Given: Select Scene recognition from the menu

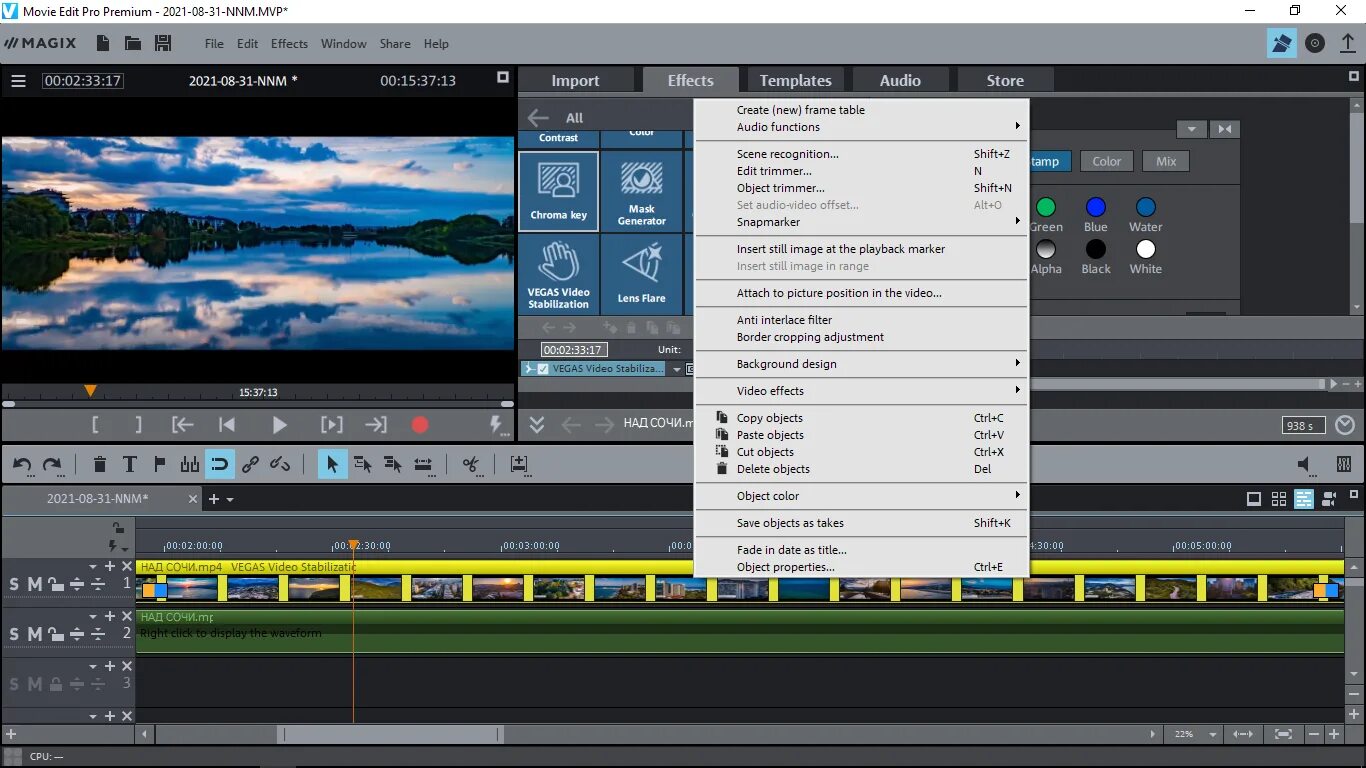Looking at the screenshot, I should click(788, 153).
